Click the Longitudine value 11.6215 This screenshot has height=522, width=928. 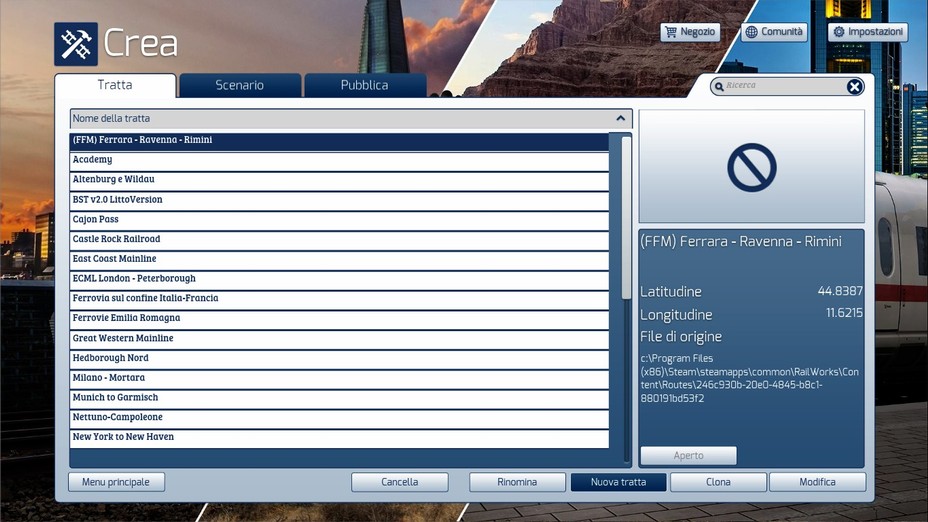[844, 313]
